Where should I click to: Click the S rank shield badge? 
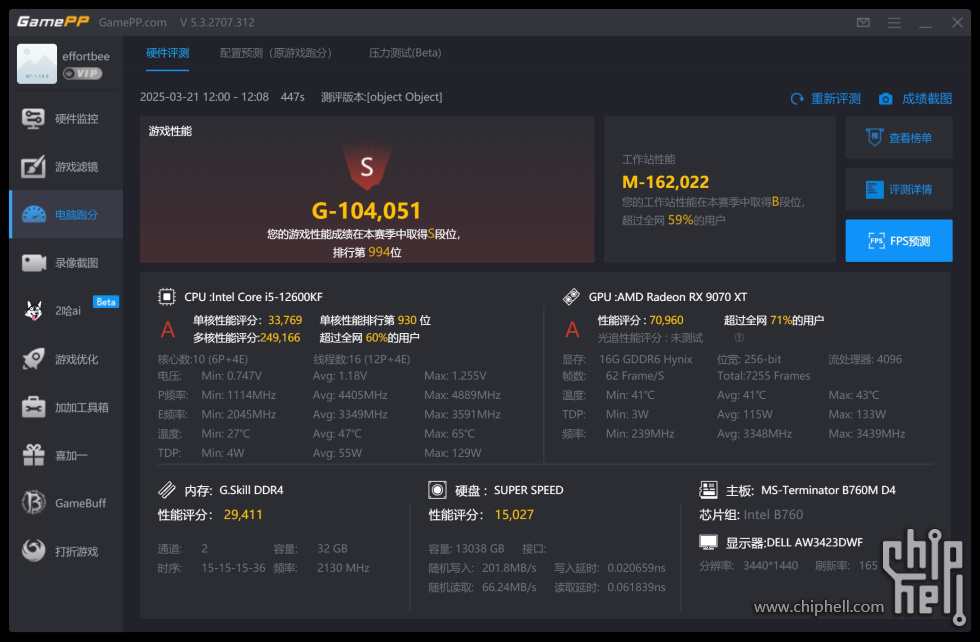coord(367,167)
